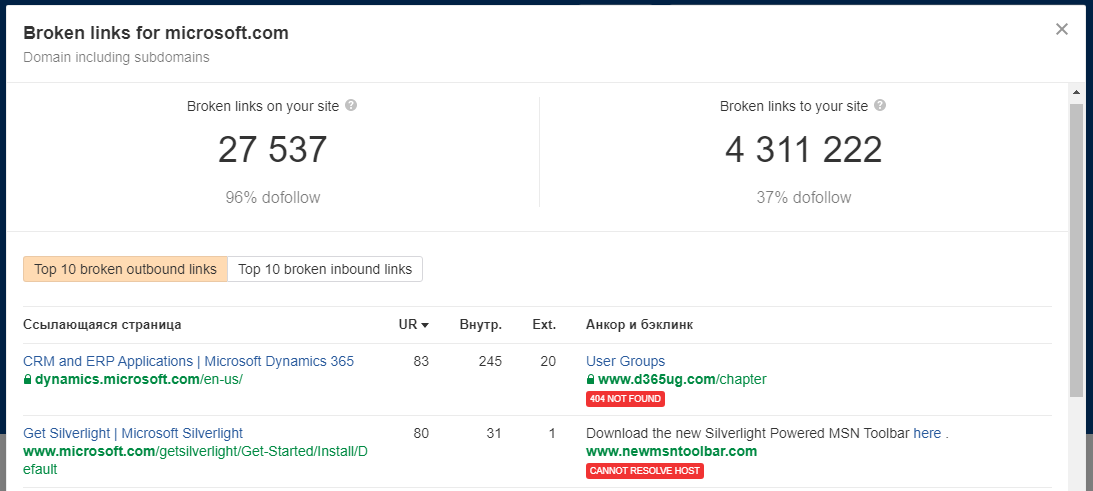Click the Ссылающаяся страница column header
This screenshot has width=1093, height=491.
click(x=102, y=324)
